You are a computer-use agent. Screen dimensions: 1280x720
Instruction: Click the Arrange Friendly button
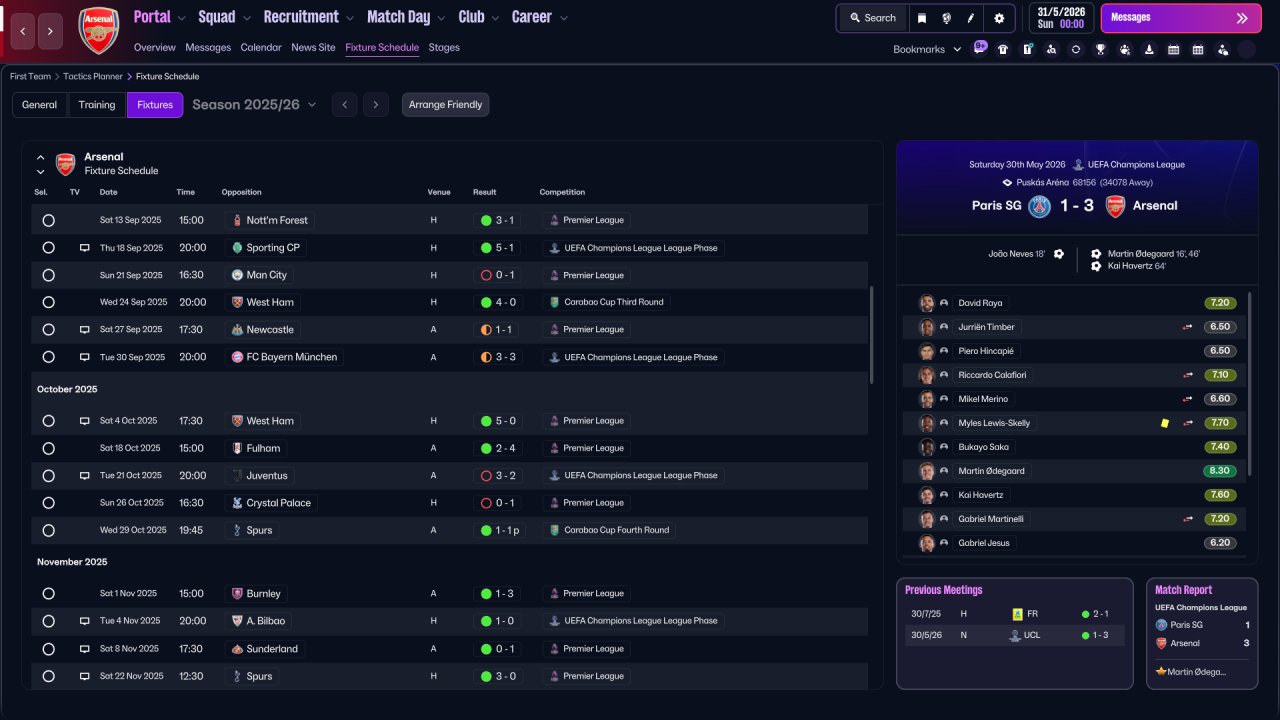tap(446, 105)
